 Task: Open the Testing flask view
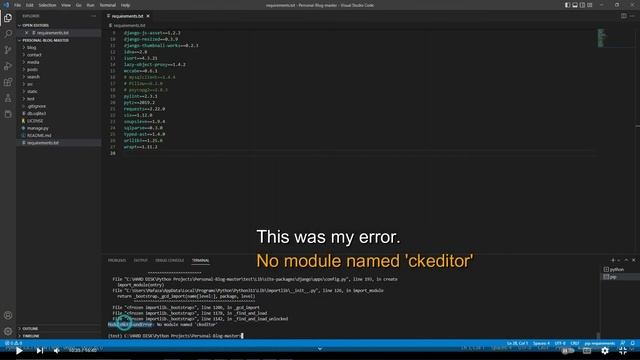tap(8, 98)
